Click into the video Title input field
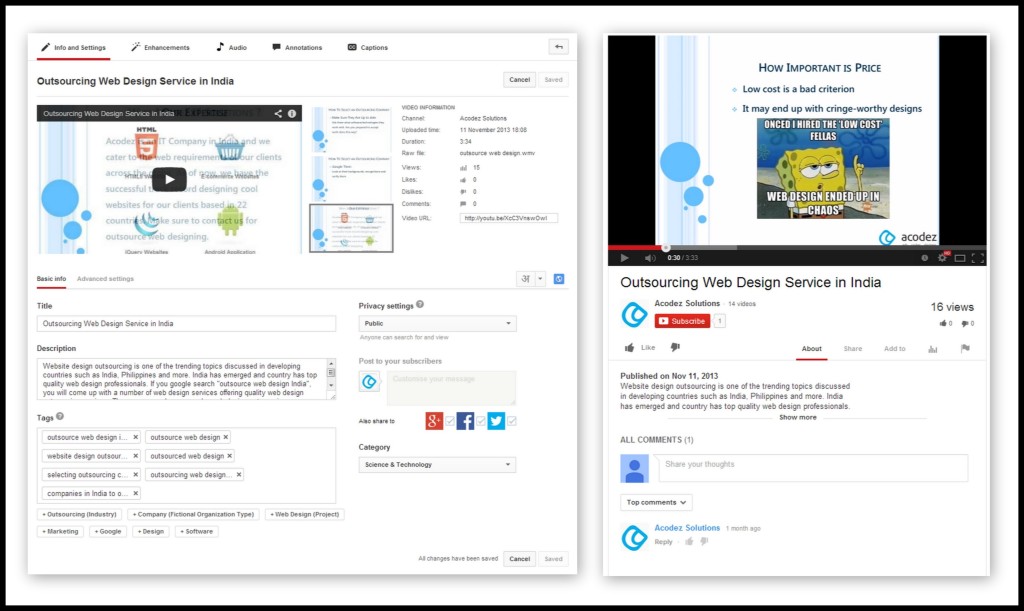The width and height of the screenshot is (1024, 611). tap(186, 324)
